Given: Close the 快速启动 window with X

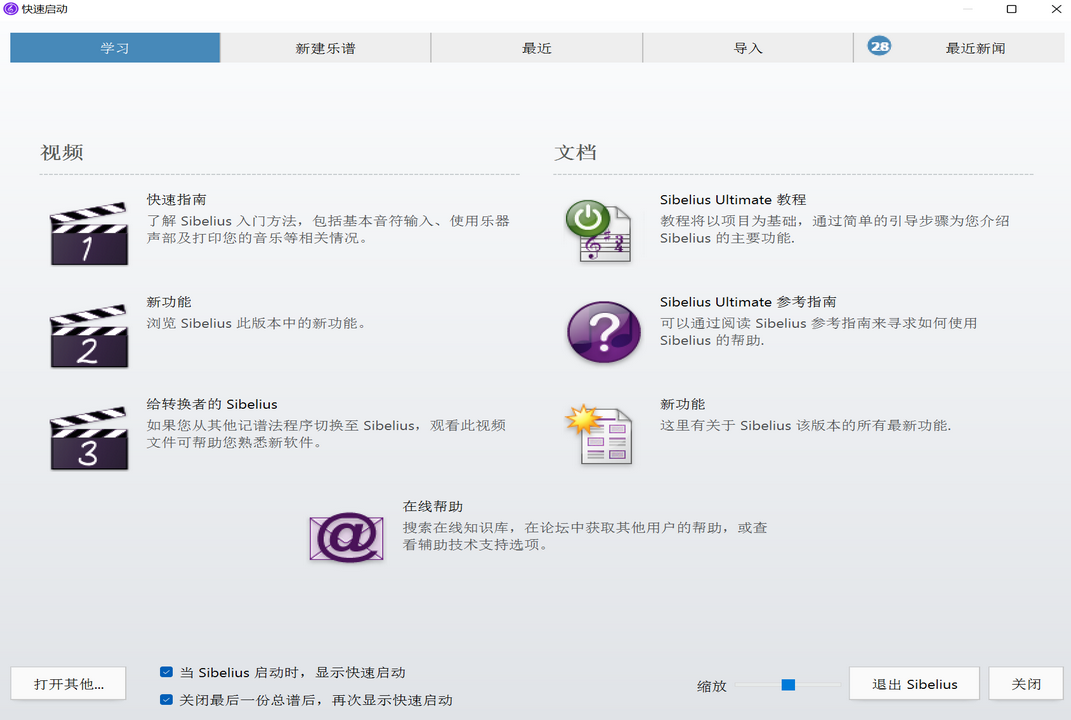Looking at the screenshot, I should [1056, 9].
